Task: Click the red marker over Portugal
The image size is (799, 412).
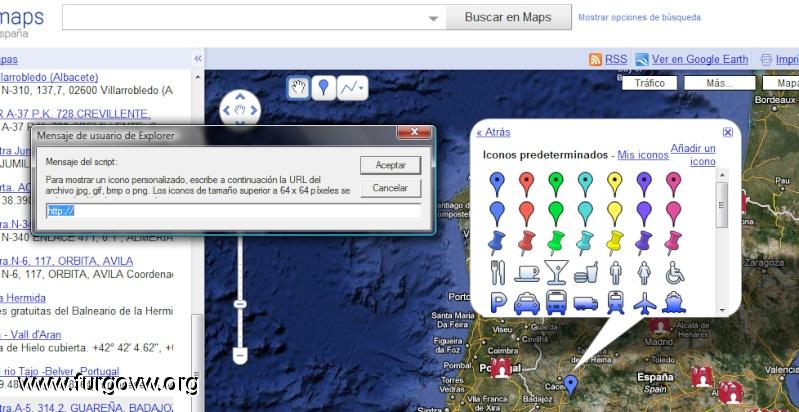Action: point(501,368)
